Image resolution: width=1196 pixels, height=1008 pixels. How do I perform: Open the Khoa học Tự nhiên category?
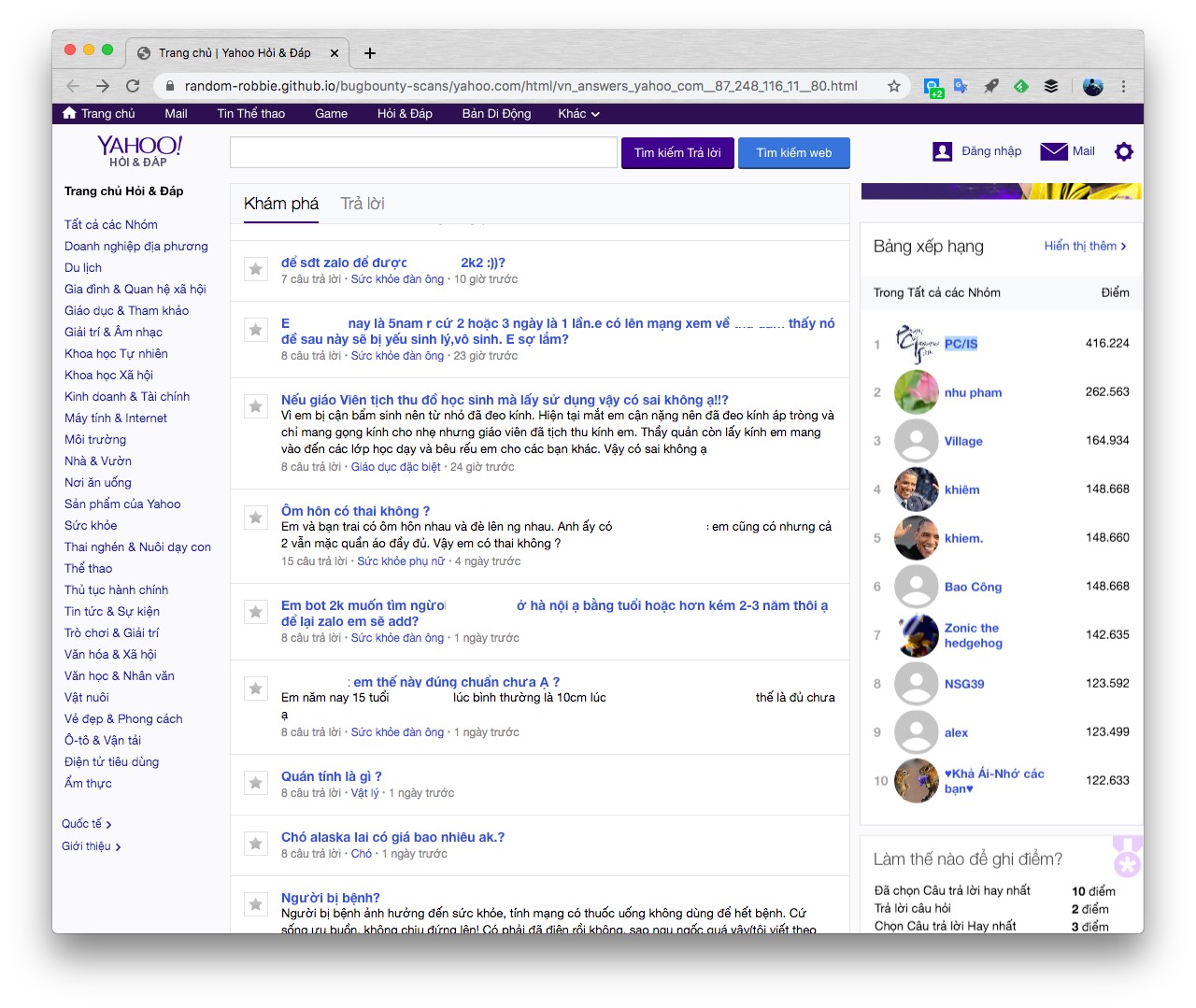(116, 353)
